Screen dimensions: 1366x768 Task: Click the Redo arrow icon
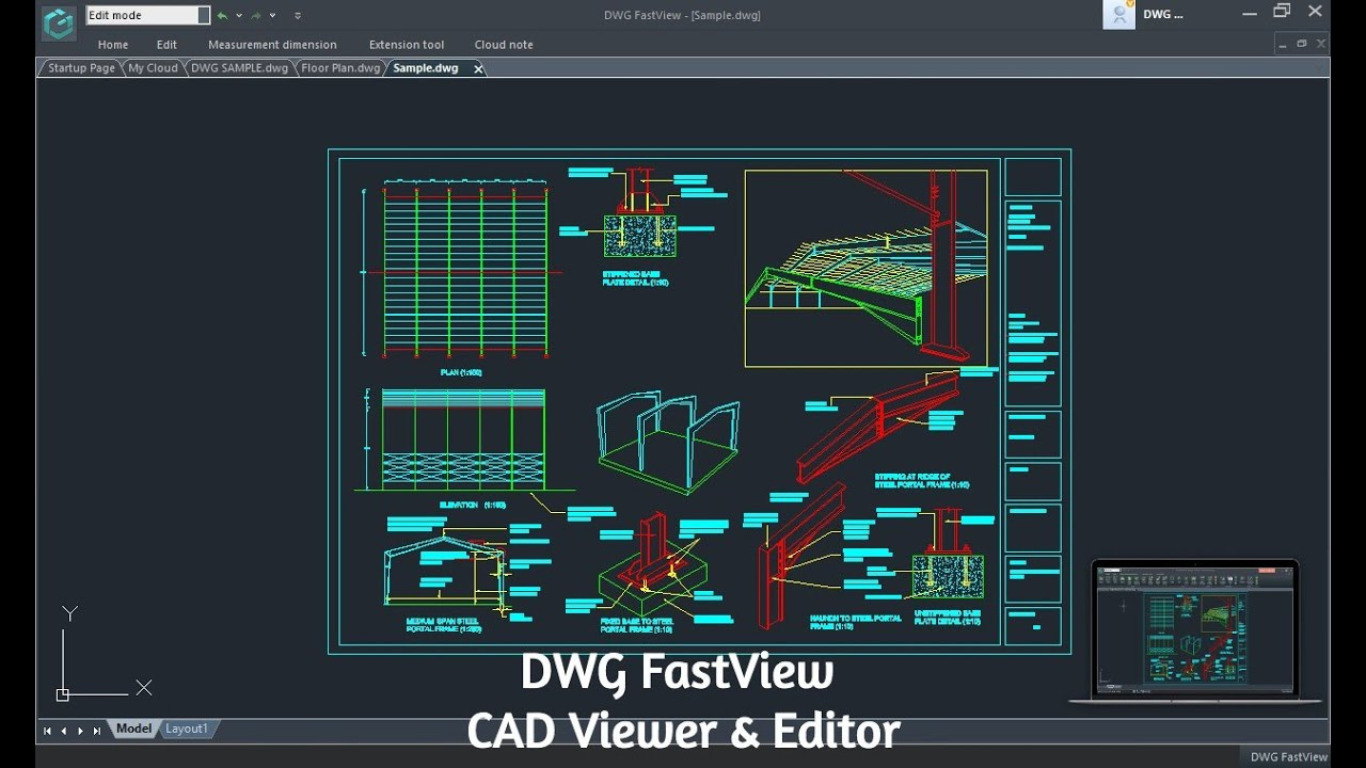tap(256, 15)
